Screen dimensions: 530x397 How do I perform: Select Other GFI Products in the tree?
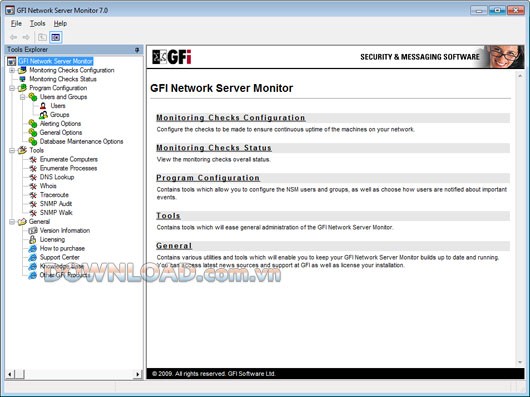pos(65,275)
